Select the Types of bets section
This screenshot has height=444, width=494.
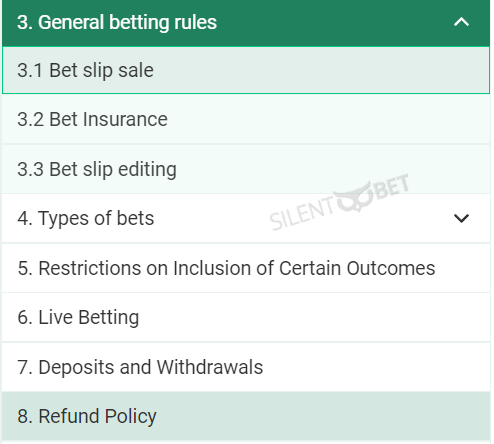pyautogui.click(x=246, y=218)
